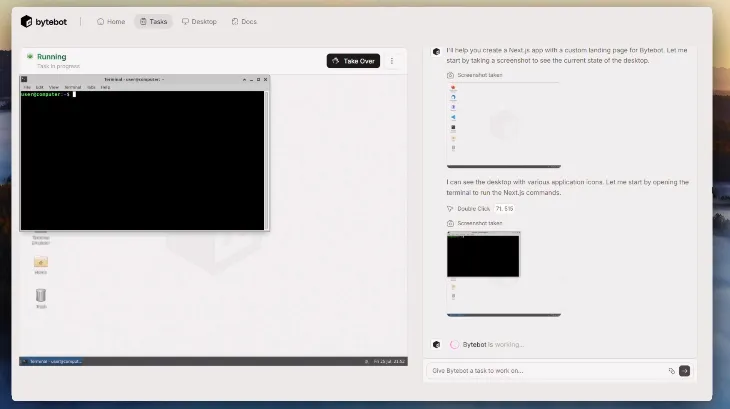Click the Terminal window's title bar icon
Image resolution: width=730 pixels, height=409 pixels.
[24, 79]
